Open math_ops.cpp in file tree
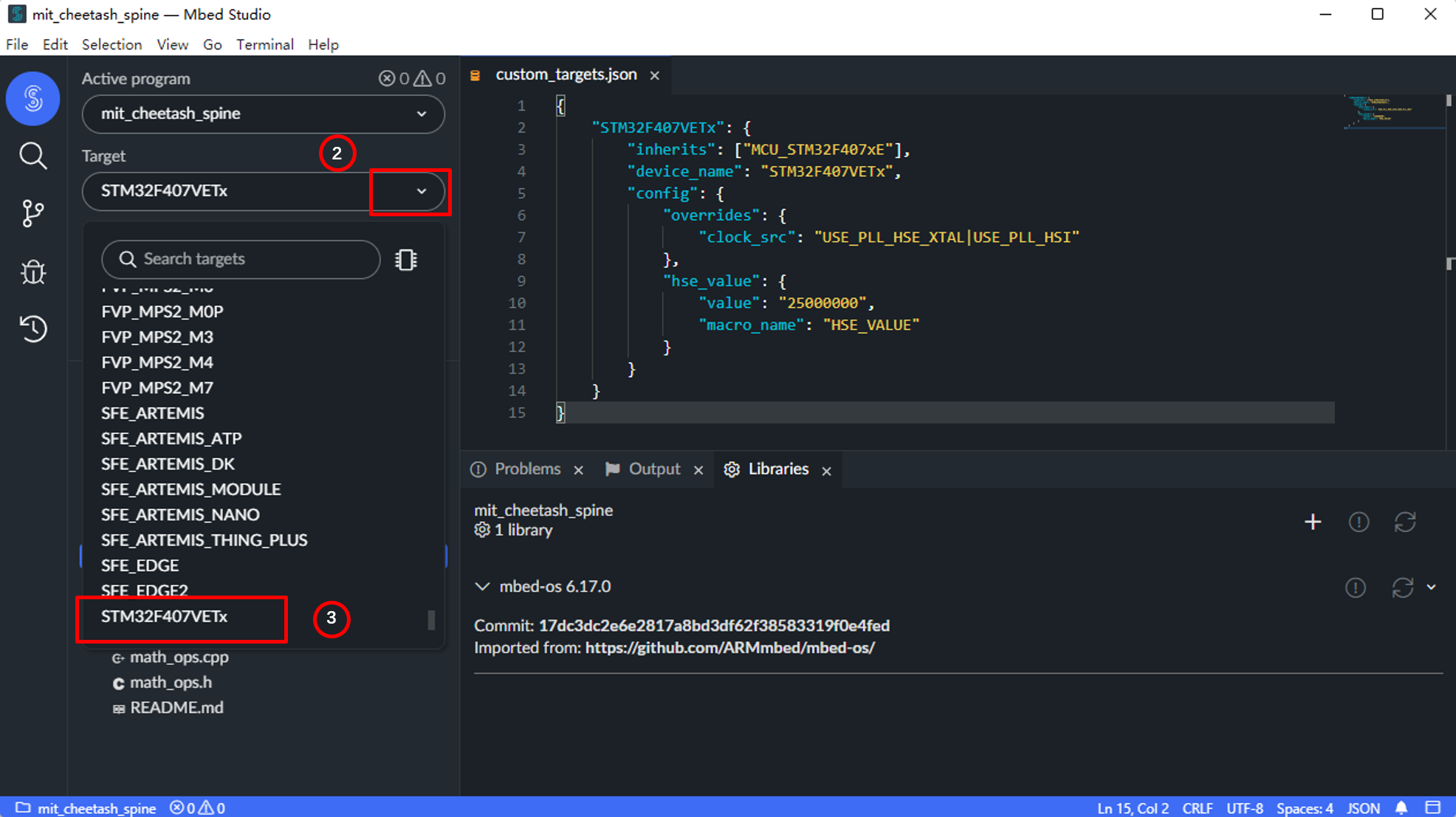 (x=179, y=658)
